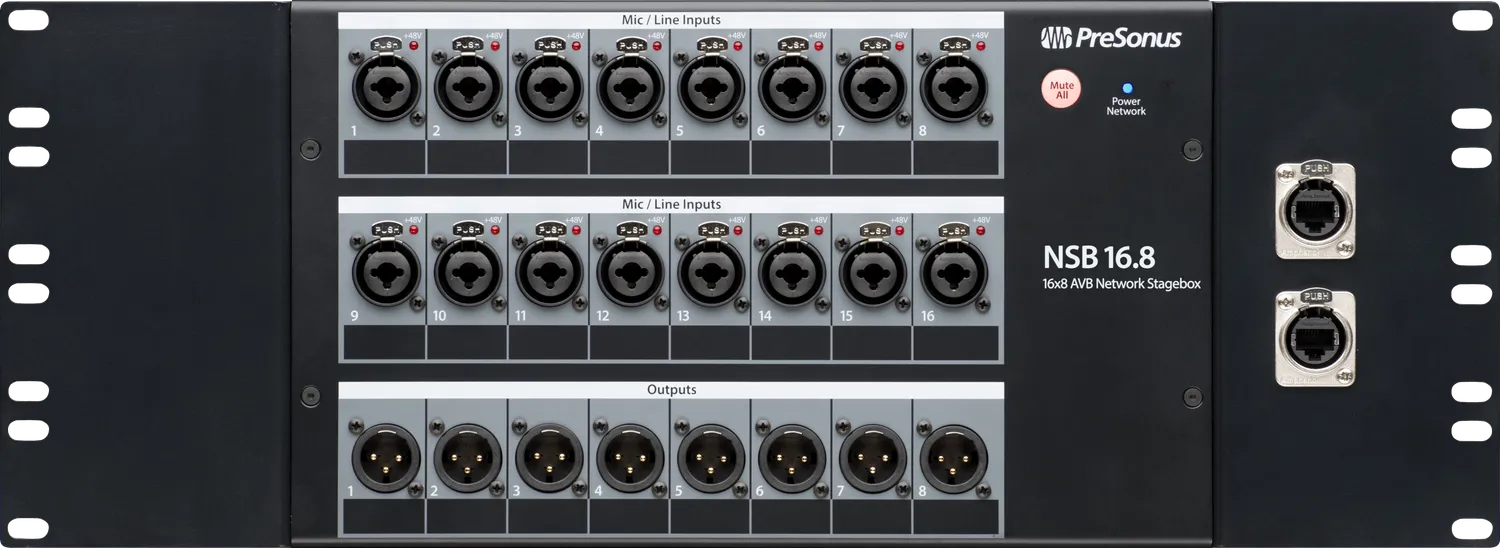1500x548 pixels.
Task: Click output 6 XLR connector
Action: pyautogui.click(x=792, y=458)
